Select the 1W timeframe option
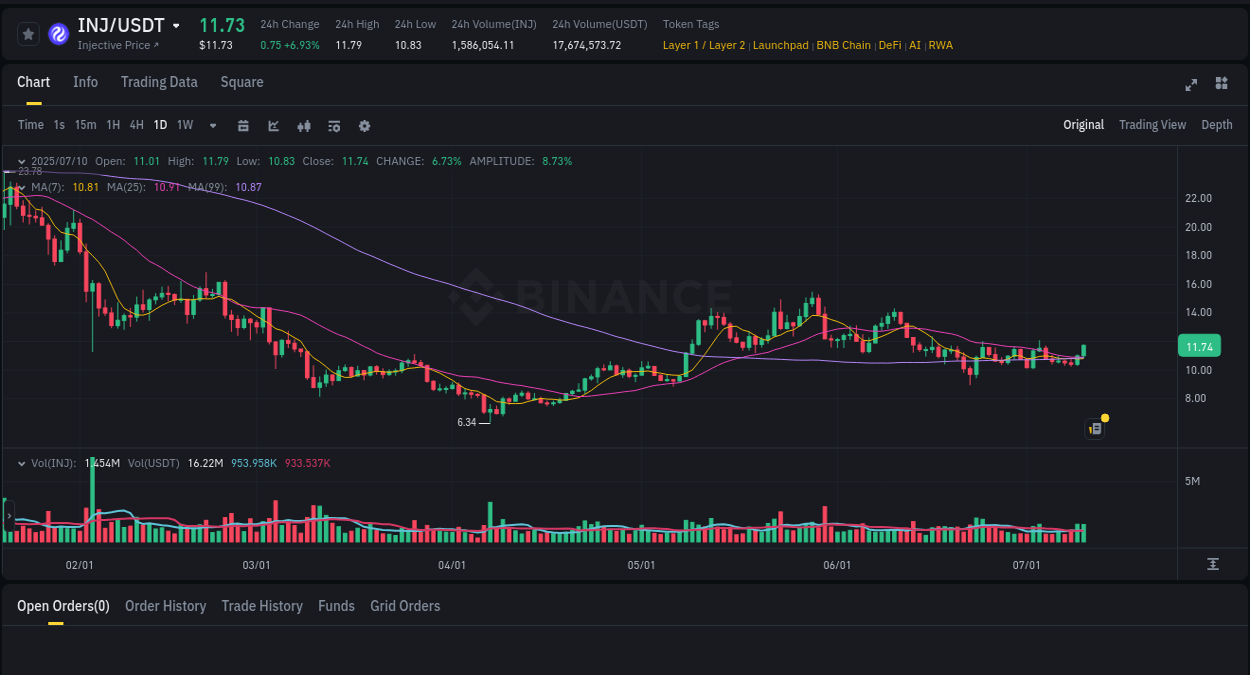The height and width of the screenshot is (675, 1250). tap(184, 124)
